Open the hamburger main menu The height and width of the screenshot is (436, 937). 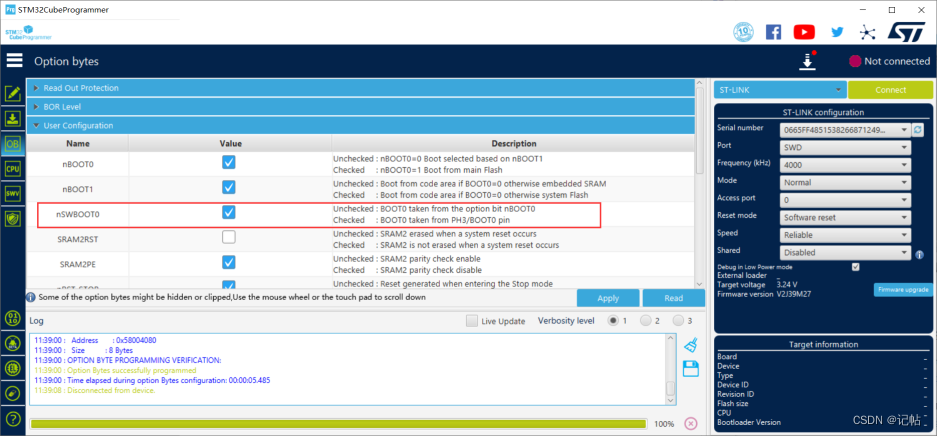[14, 60]
